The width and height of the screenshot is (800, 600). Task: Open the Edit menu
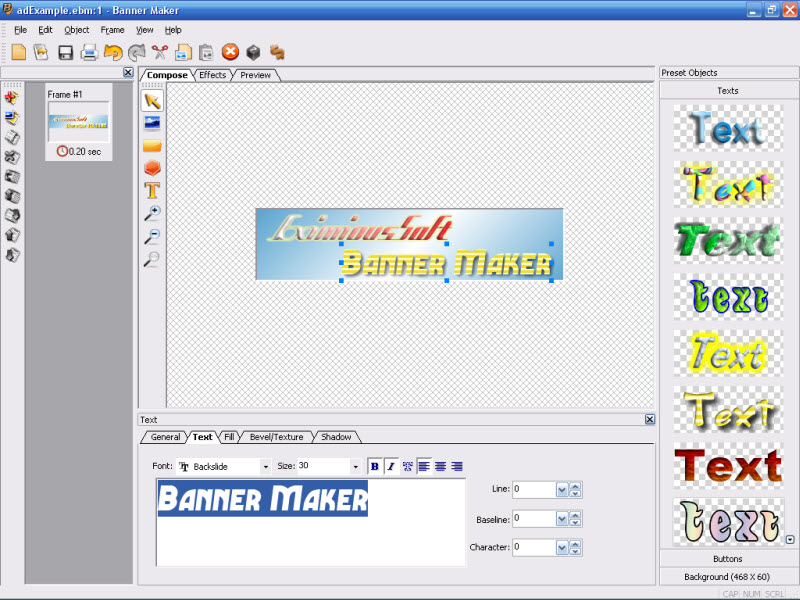[45, 30]
